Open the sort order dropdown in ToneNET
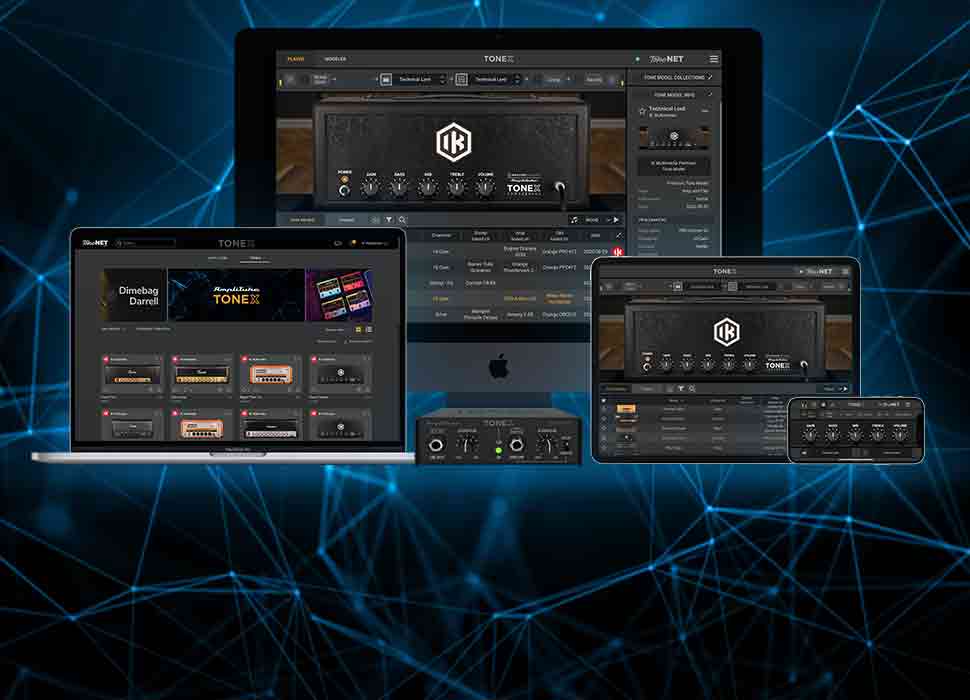 click(x=112, y=327)
